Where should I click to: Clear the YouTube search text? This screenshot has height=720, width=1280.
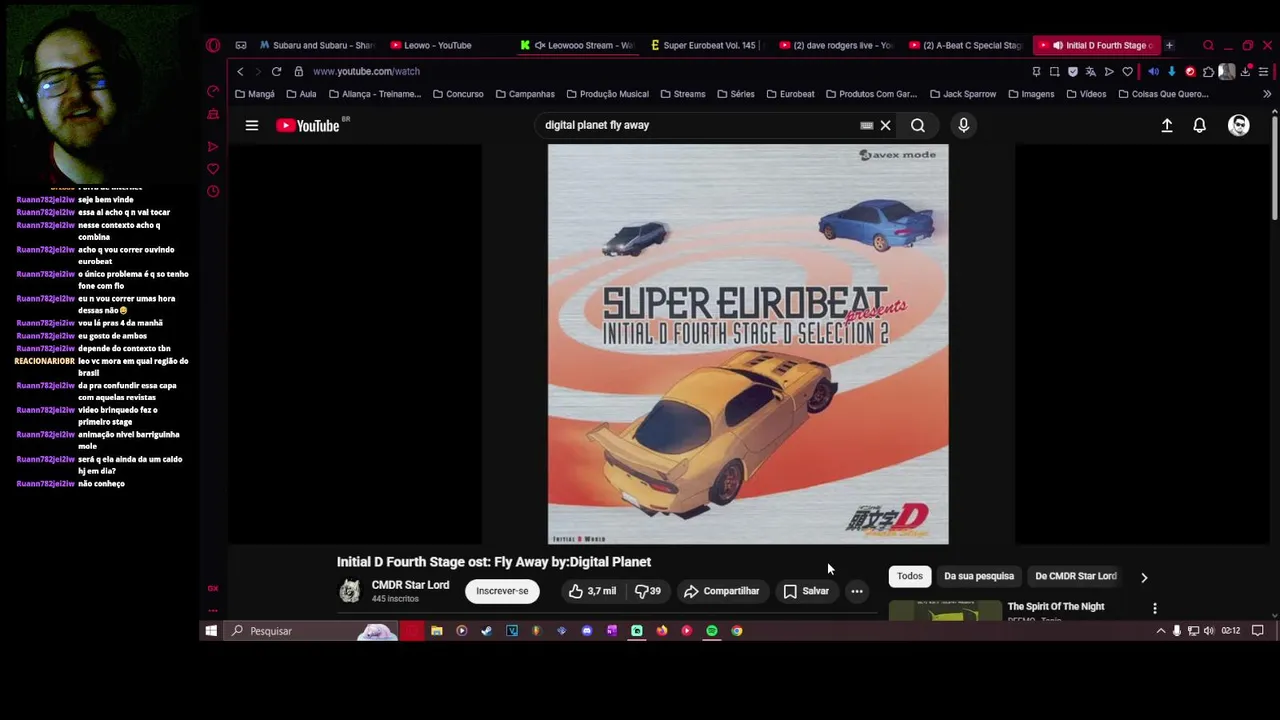coord(885,126)
